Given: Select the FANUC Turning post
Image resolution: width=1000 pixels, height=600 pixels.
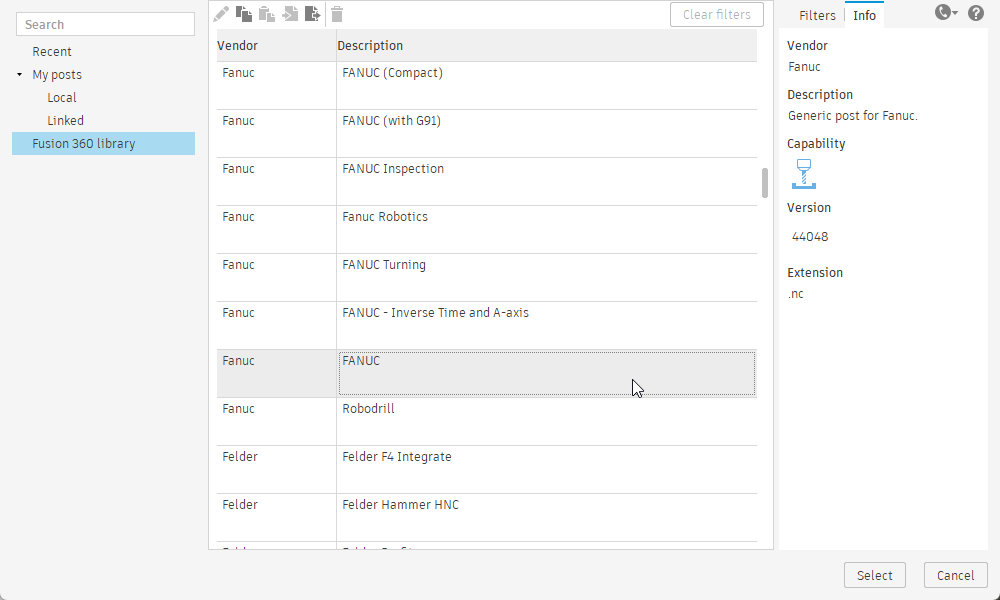Looking at the screenshot, I should point(547,278).
